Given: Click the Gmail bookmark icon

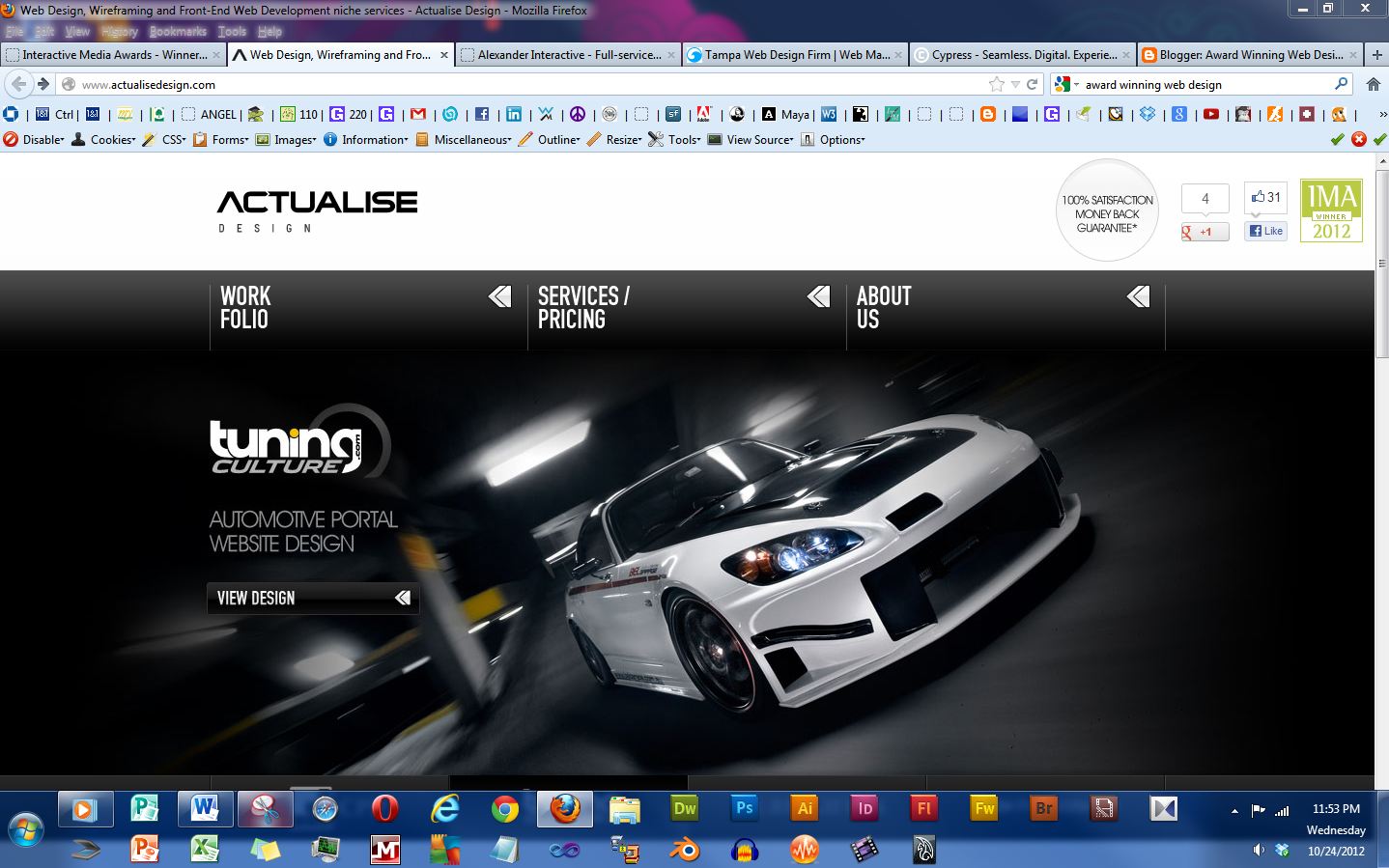Looking at the screenshot, I should click(418, 114).
